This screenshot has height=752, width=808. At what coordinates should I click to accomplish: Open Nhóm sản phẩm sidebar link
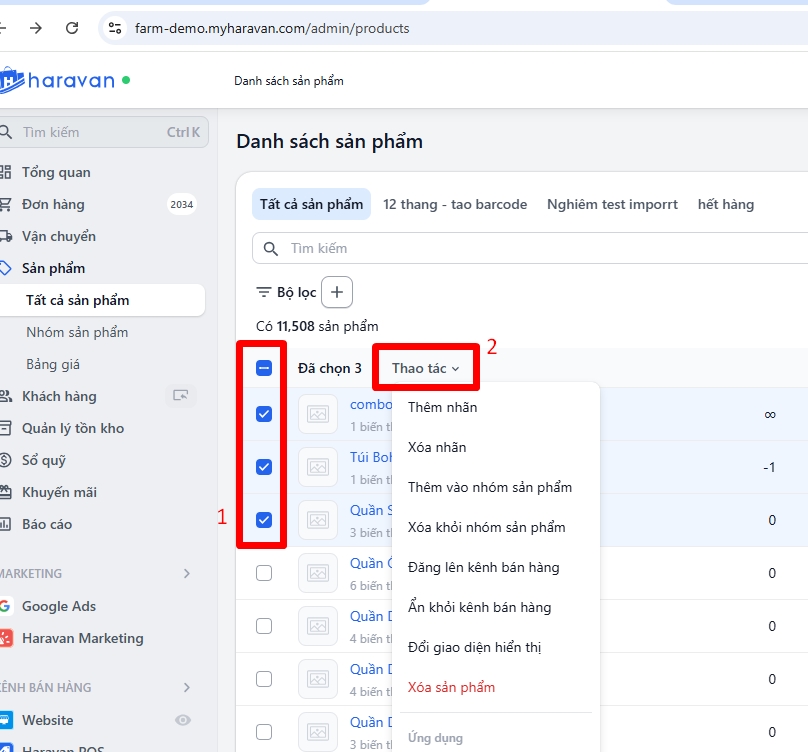(x=77, y=332)
